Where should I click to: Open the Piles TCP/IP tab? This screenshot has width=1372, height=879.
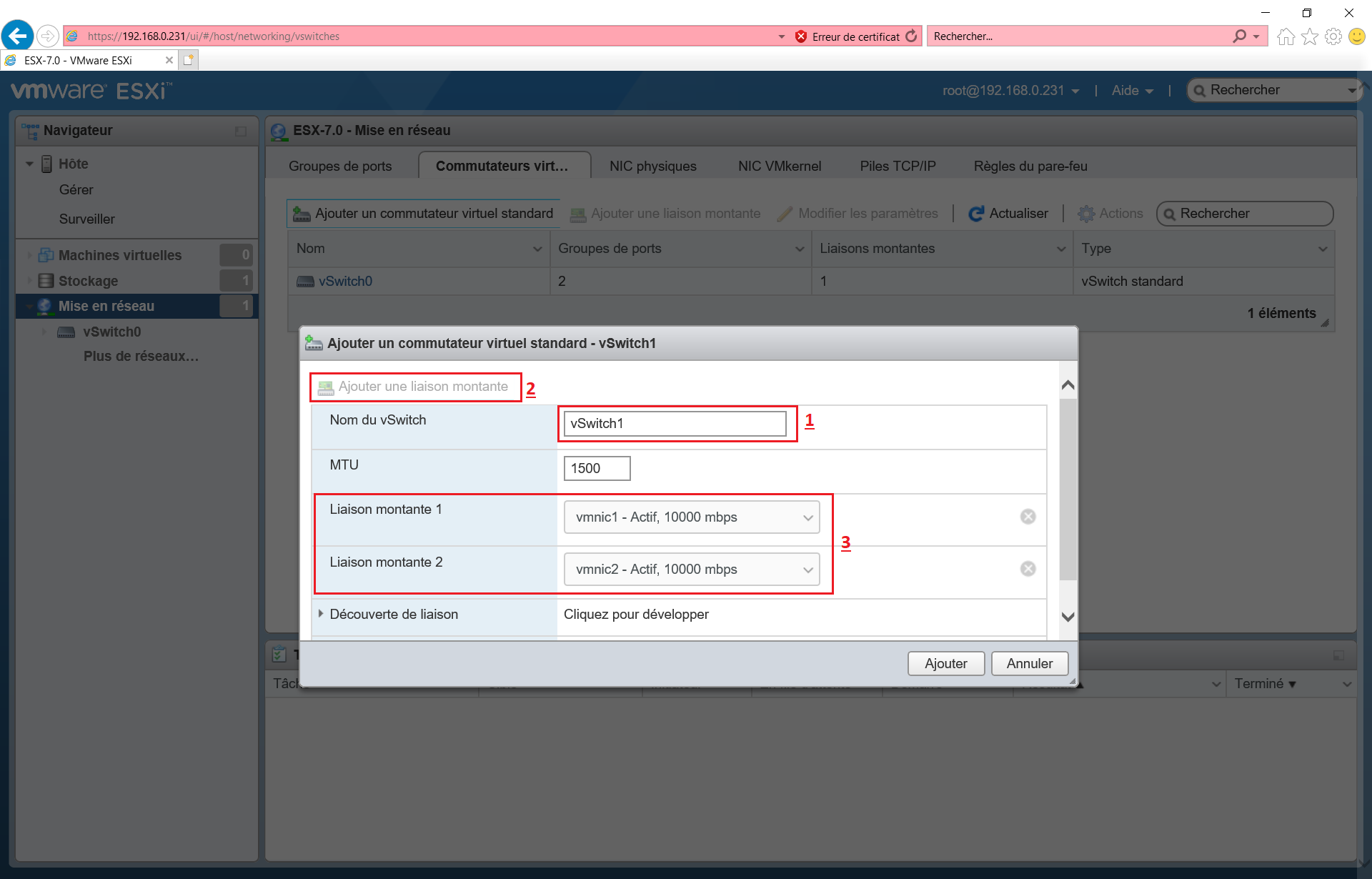[x=898, y=166]
